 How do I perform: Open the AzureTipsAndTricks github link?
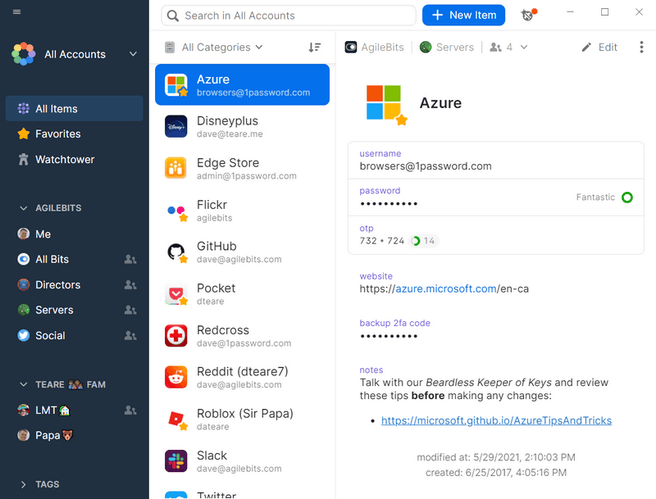[496, 420]
